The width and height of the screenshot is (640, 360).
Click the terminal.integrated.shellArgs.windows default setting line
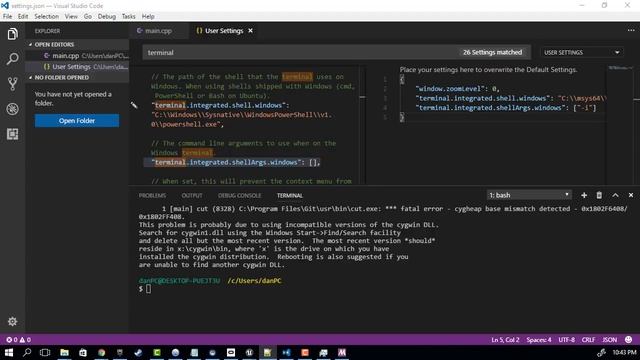point(236,162)
